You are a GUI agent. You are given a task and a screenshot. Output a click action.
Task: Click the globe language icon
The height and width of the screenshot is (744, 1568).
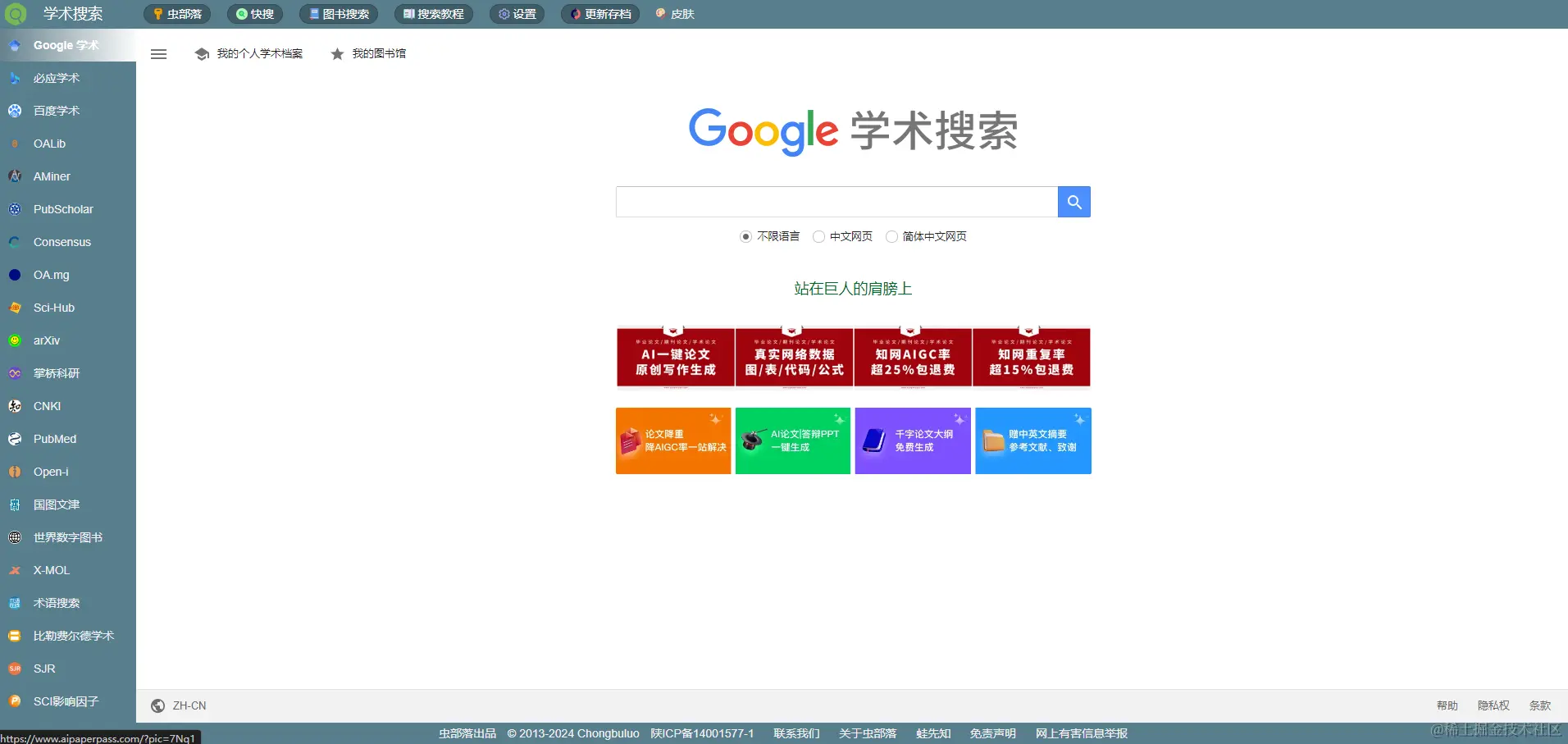tap(158, 705)
